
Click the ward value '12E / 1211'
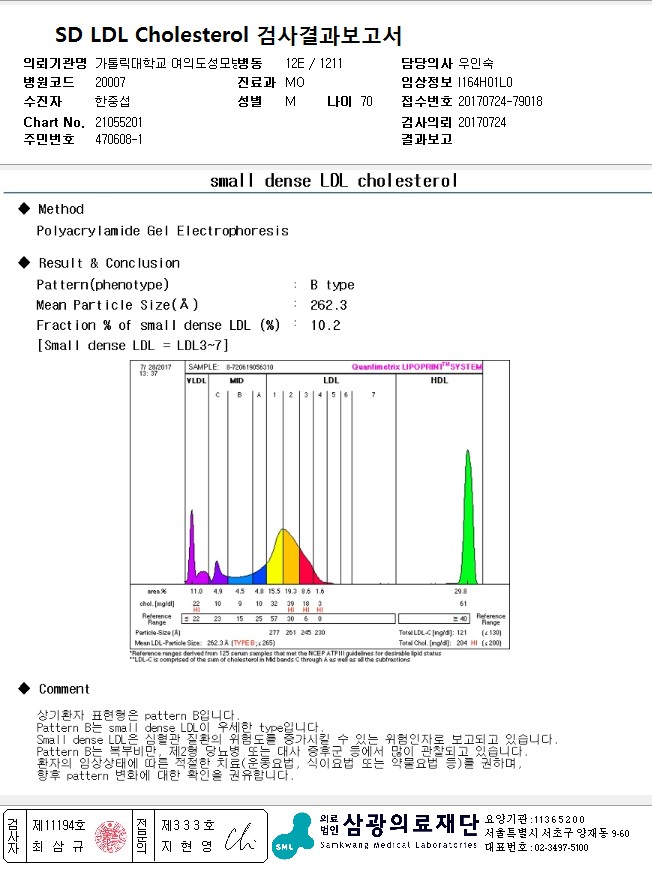pyautogui.click(x=314, y=63)
